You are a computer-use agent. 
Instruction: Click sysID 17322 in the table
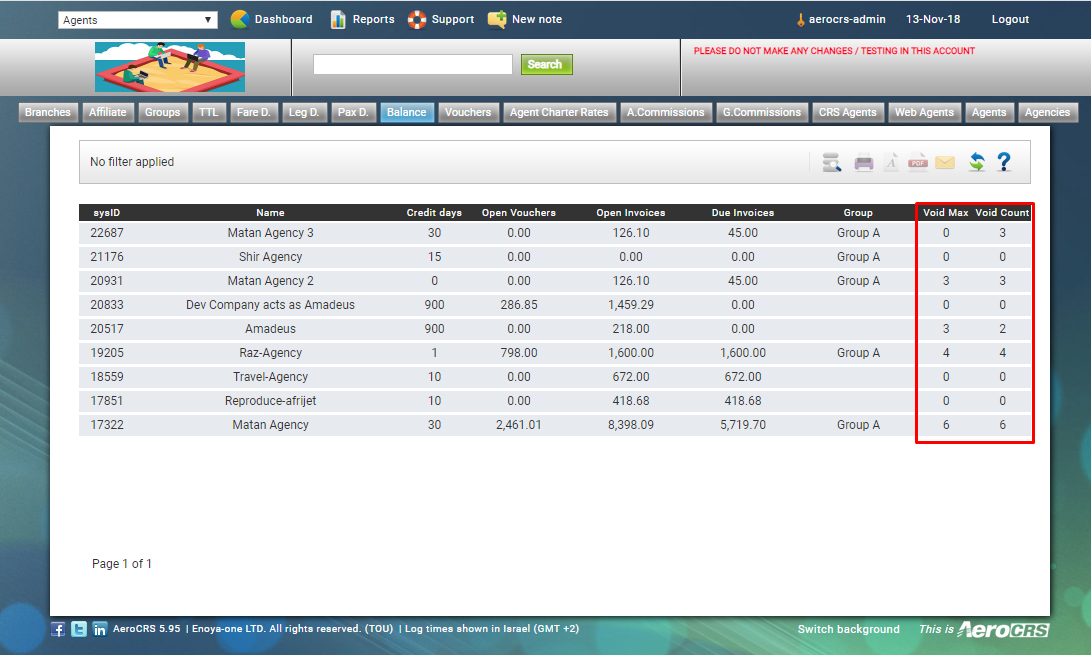[107, 425]
